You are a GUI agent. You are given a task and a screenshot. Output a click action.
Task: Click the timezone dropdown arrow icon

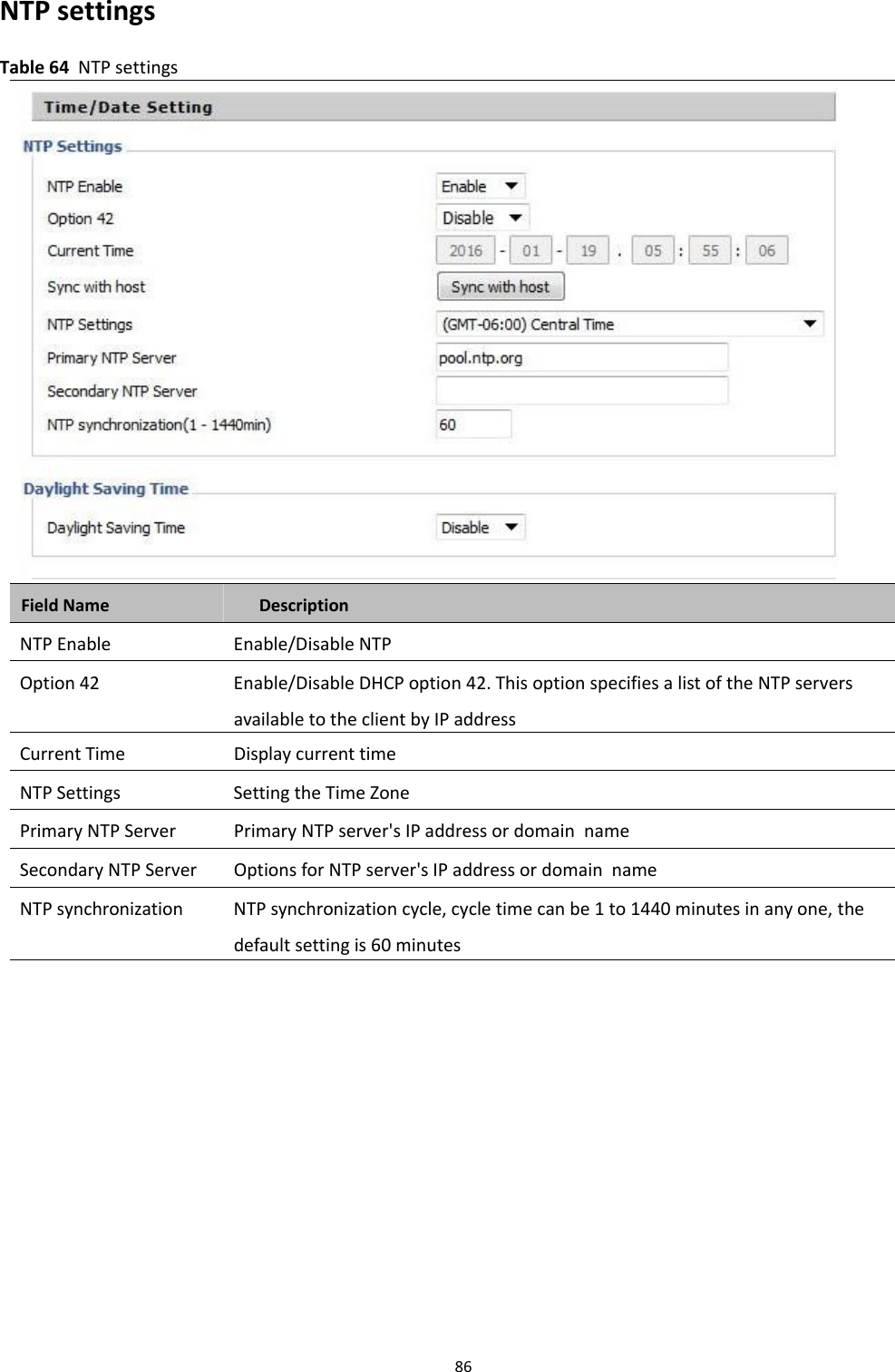click(x=810, y=324)
